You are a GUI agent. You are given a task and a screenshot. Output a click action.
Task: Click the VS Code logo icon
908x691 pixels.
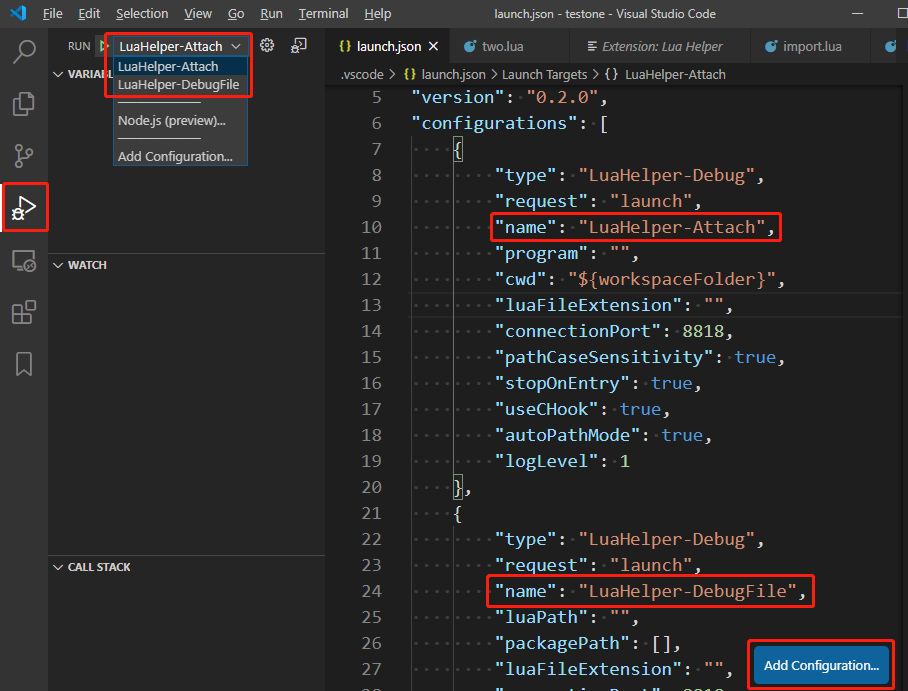pyautogui.click(x=19, y=13)
